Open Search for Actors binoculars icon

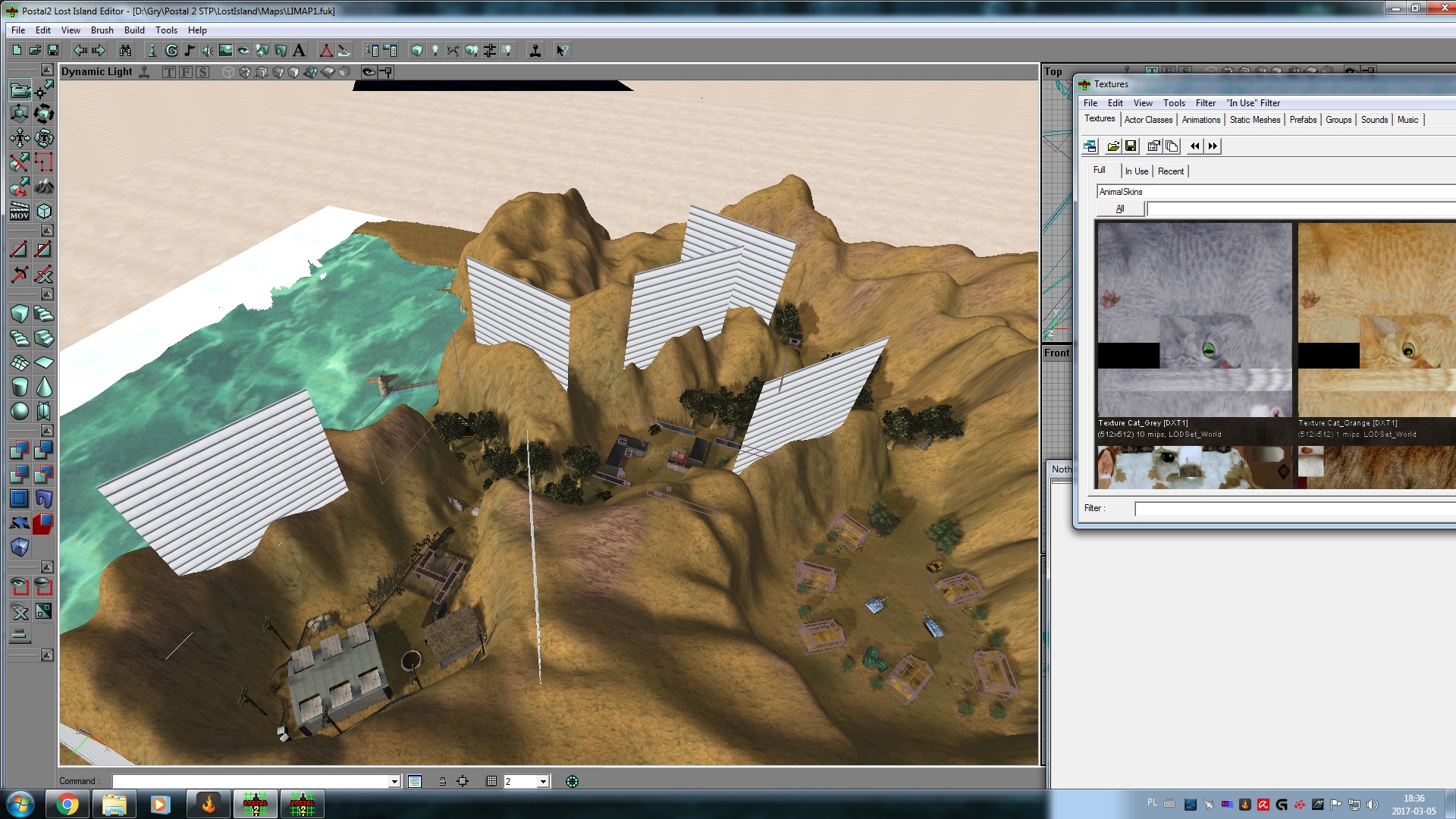click(125, 50)
